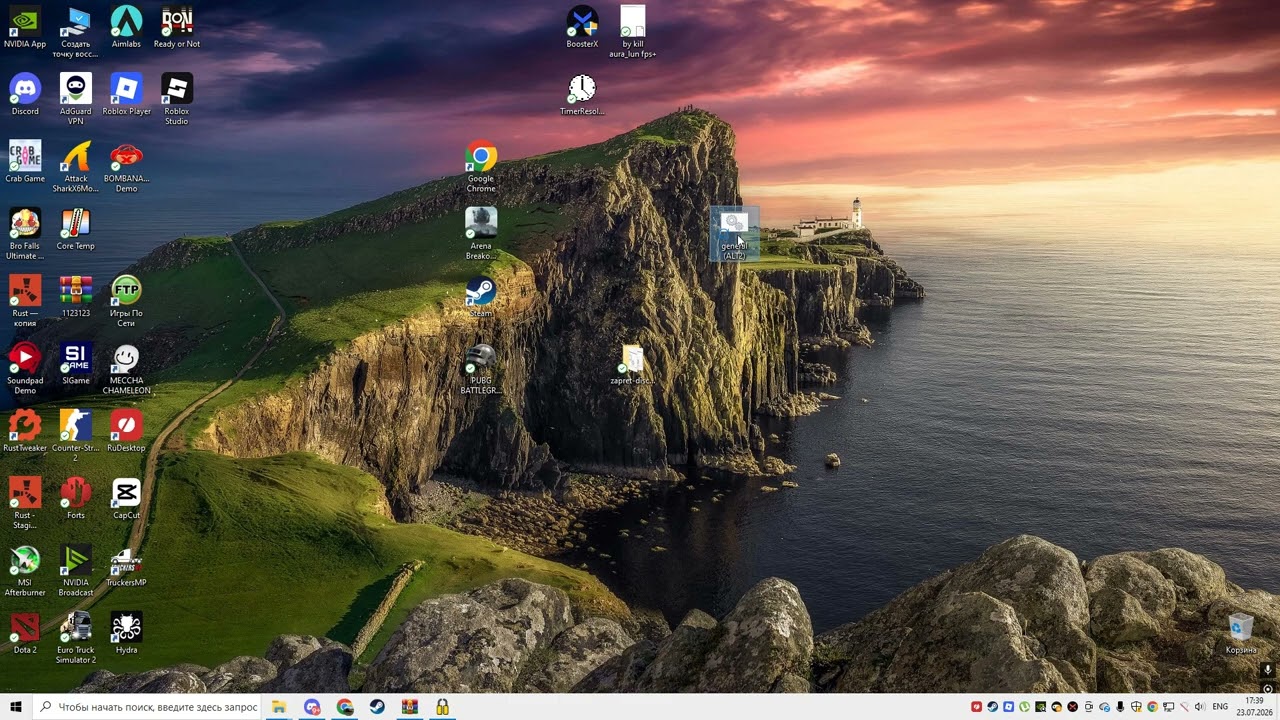
Task: Select the MSI Afterburner icon
Action: point(25,569)
